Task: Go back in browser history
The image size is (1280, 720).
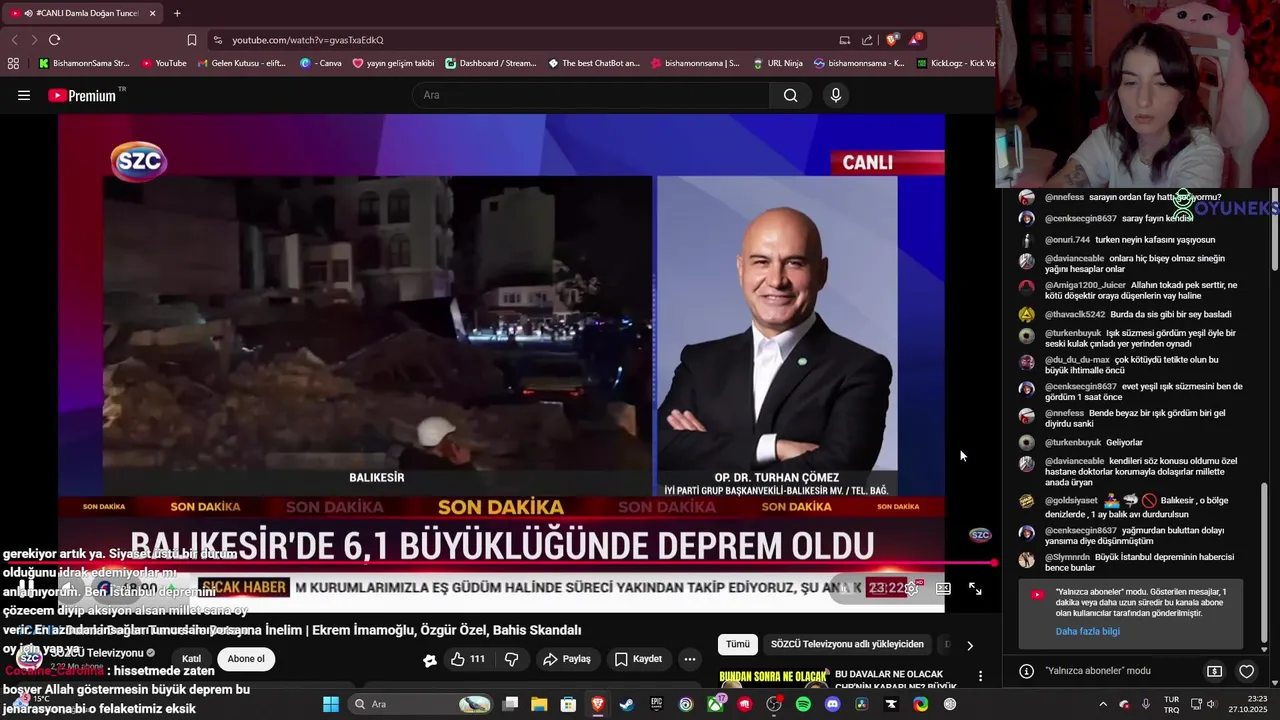Action: click(14, 40)
